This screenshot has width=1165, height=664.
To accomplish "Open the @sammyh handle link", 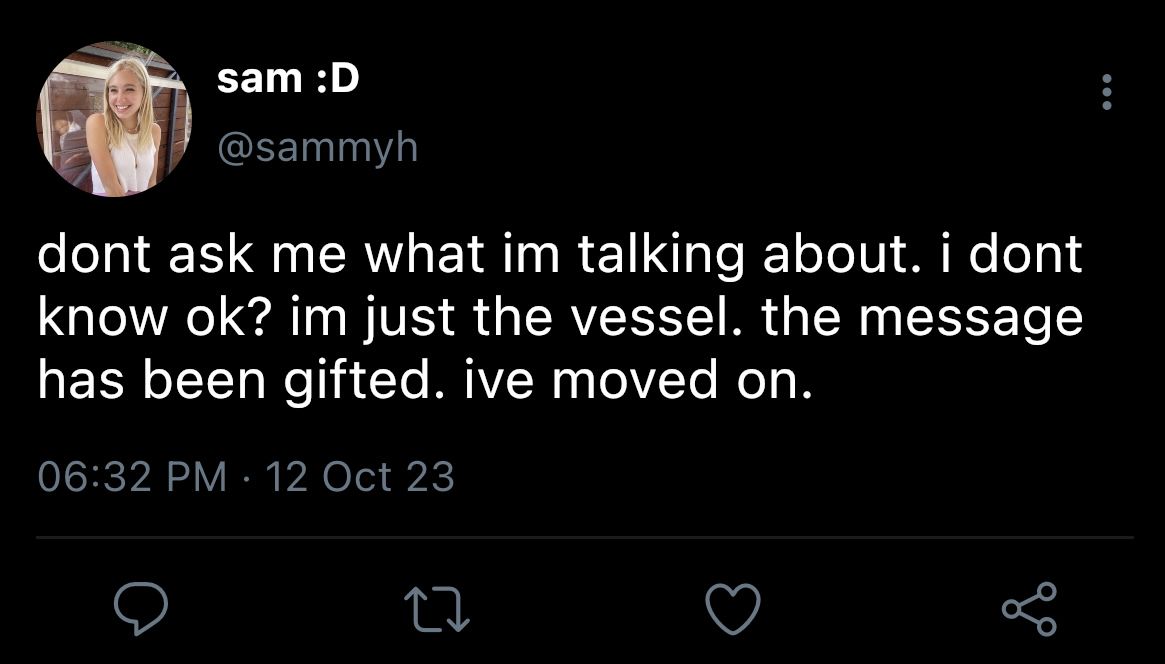I will 317,148.
